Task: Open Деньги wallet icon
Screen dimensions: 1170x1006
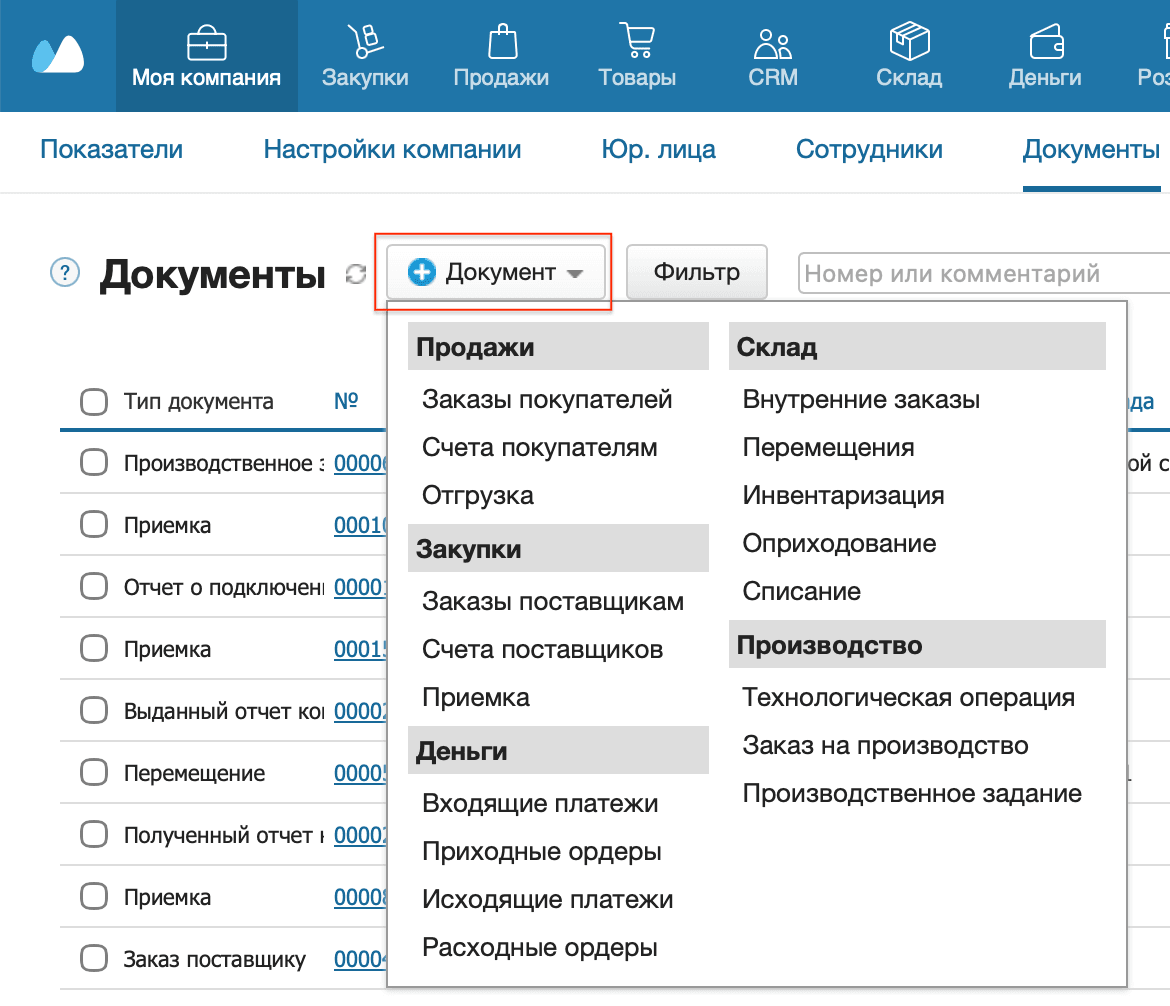Action: tap(1046, 42)
